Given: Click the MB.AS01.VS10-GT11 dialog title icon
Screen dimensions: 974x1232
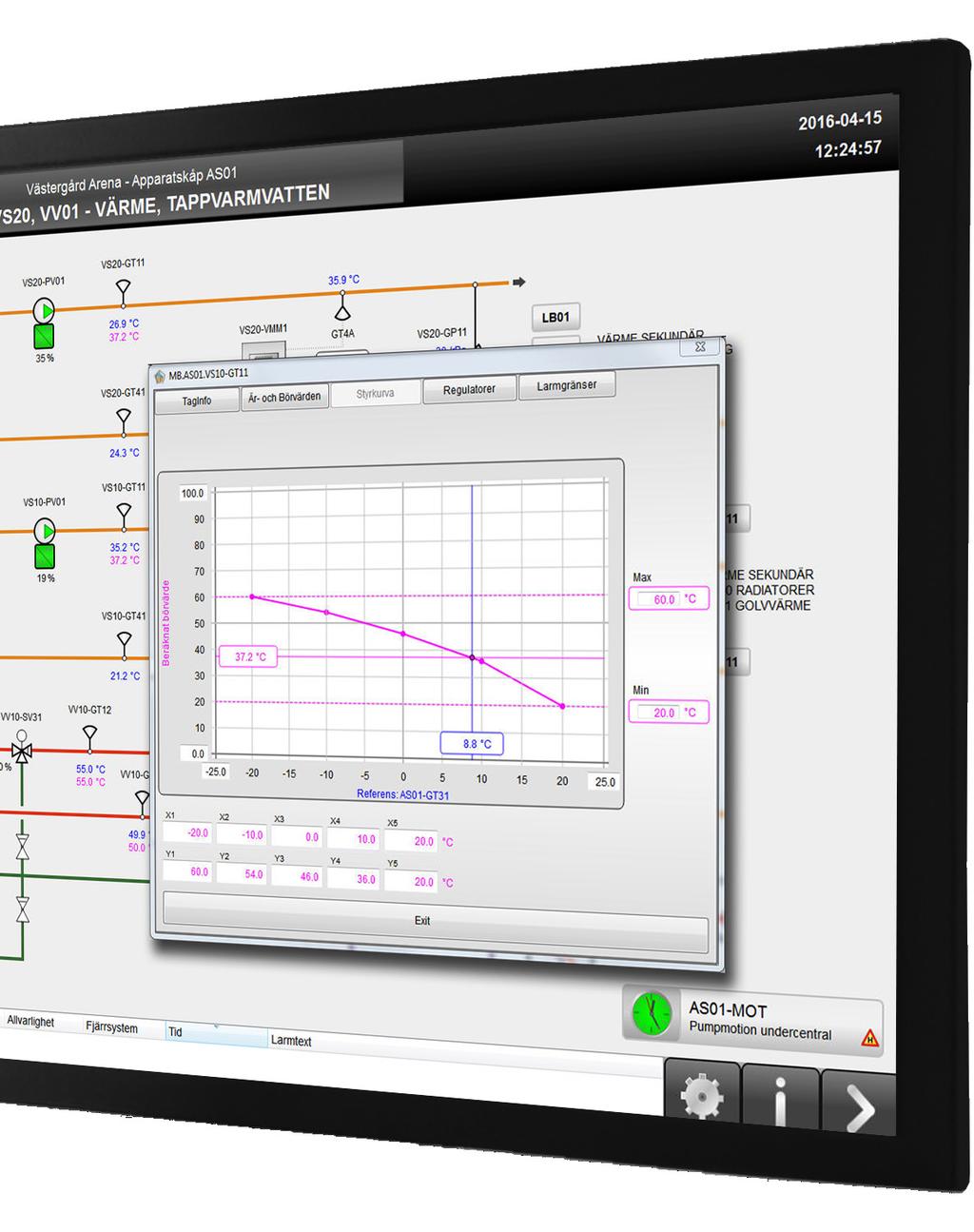Looking at the screenshot, I should click(160, 377).
